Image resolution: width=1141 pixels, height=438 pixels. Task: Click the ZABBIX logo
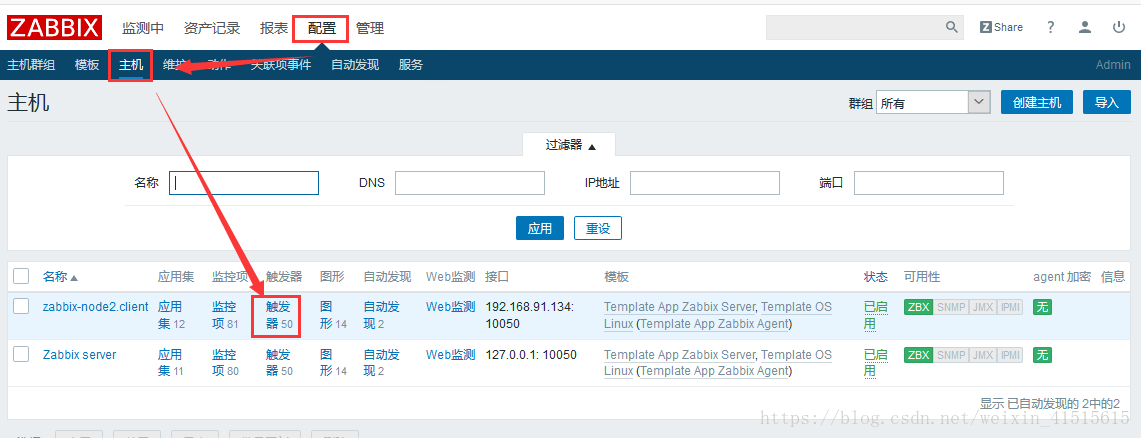pyautogui.click(x=55, y=28)
